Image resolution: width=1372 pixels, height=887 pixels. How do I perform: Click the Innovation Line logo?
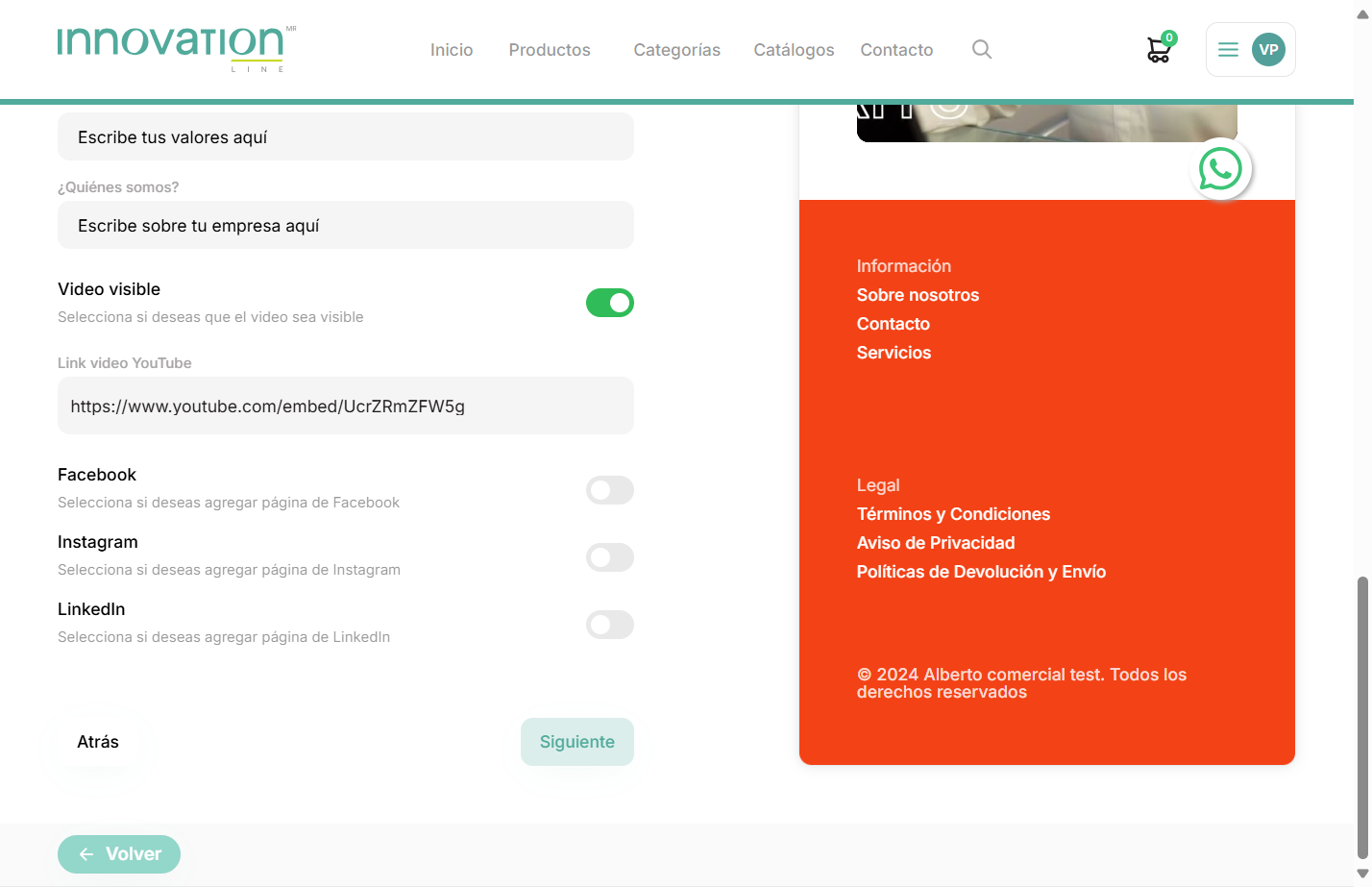[x=176, y=49]
